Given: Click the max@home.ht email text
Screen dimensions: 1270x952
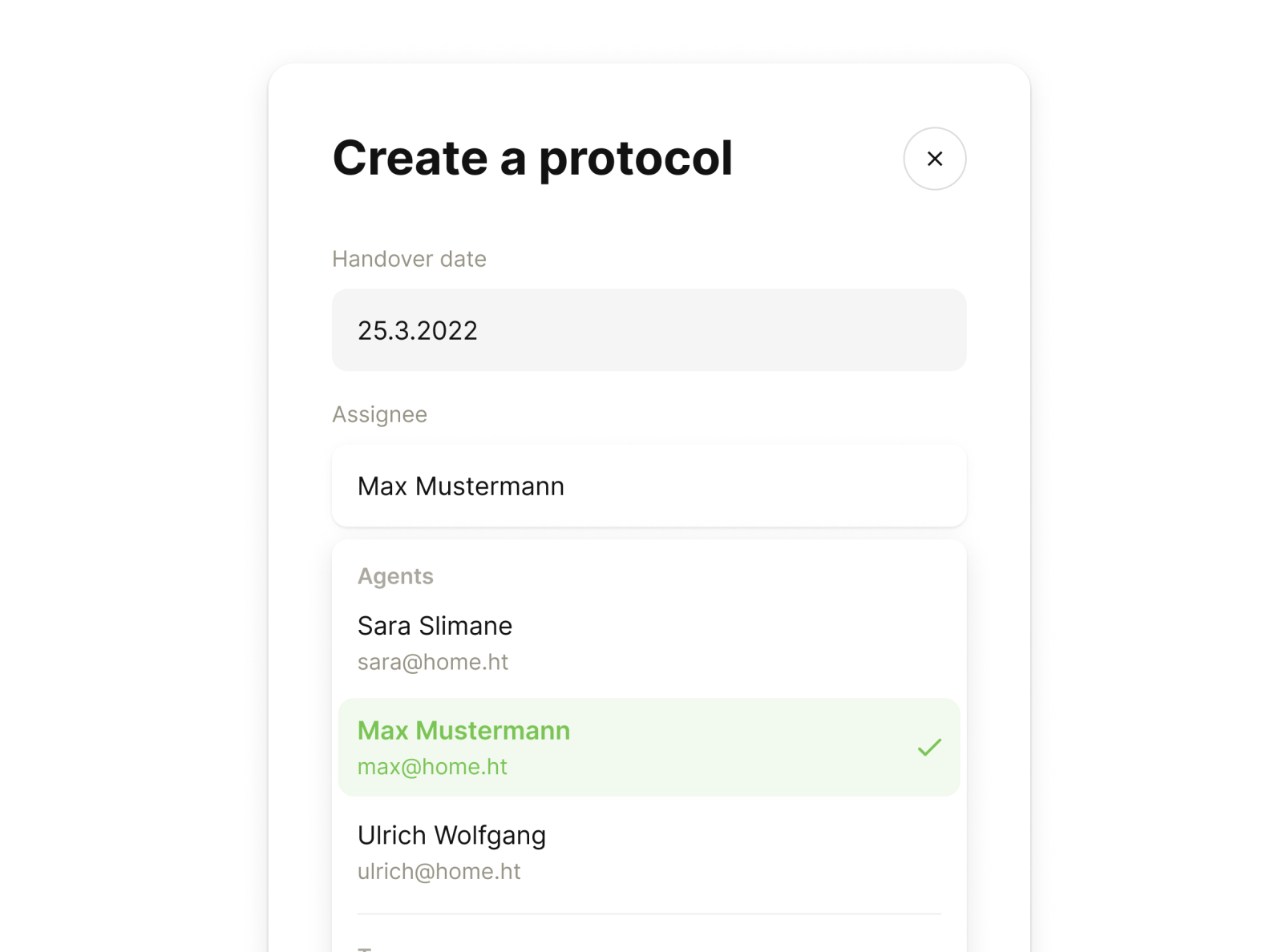Looking at the screenshot, I should tap(432, 767).
